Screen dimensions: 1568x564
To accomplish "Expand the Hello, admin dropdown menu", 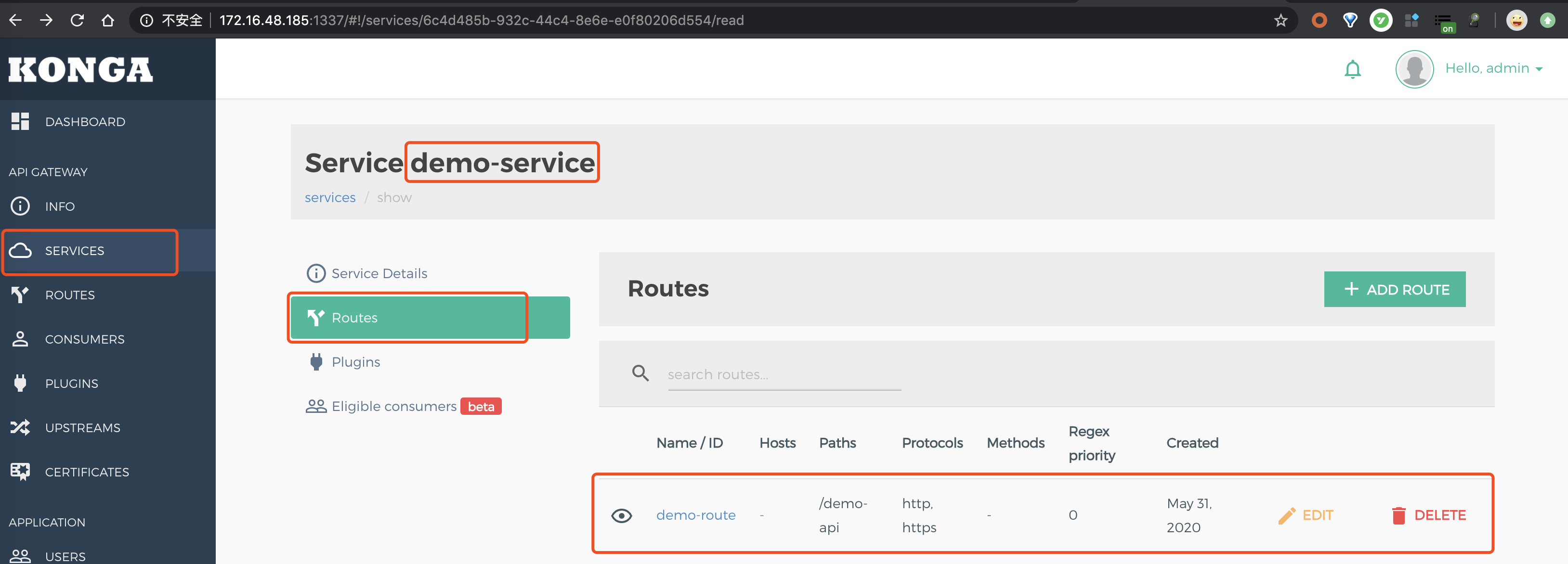I will (1494, 69).
